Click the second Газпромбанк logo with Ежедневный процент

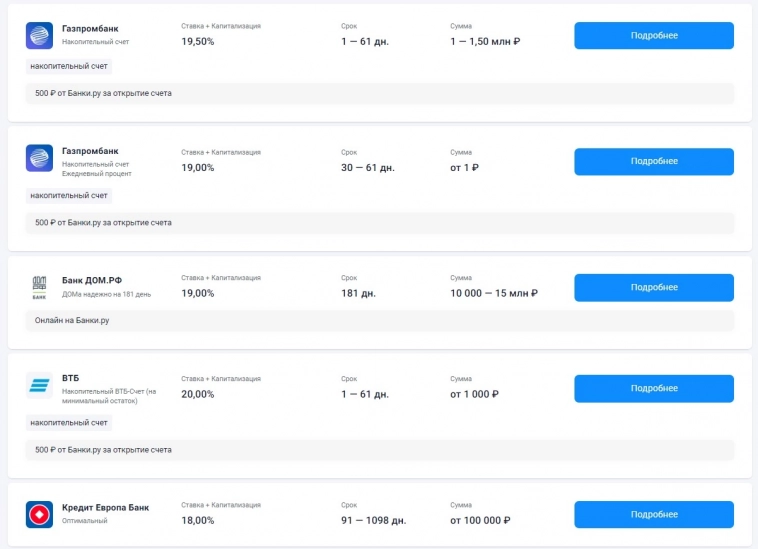click(x=39, y=159)
